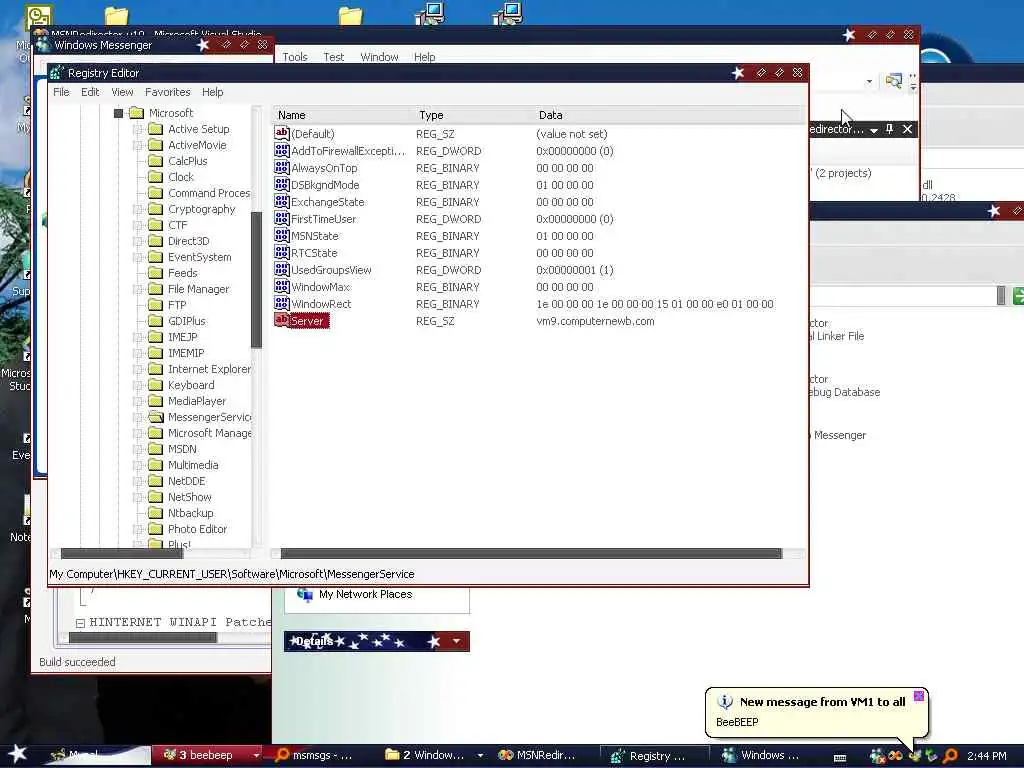The width and height of the screenshot is (1024, 768).
Task: Expand the CTF key
Action: click(x=138, y=225)
